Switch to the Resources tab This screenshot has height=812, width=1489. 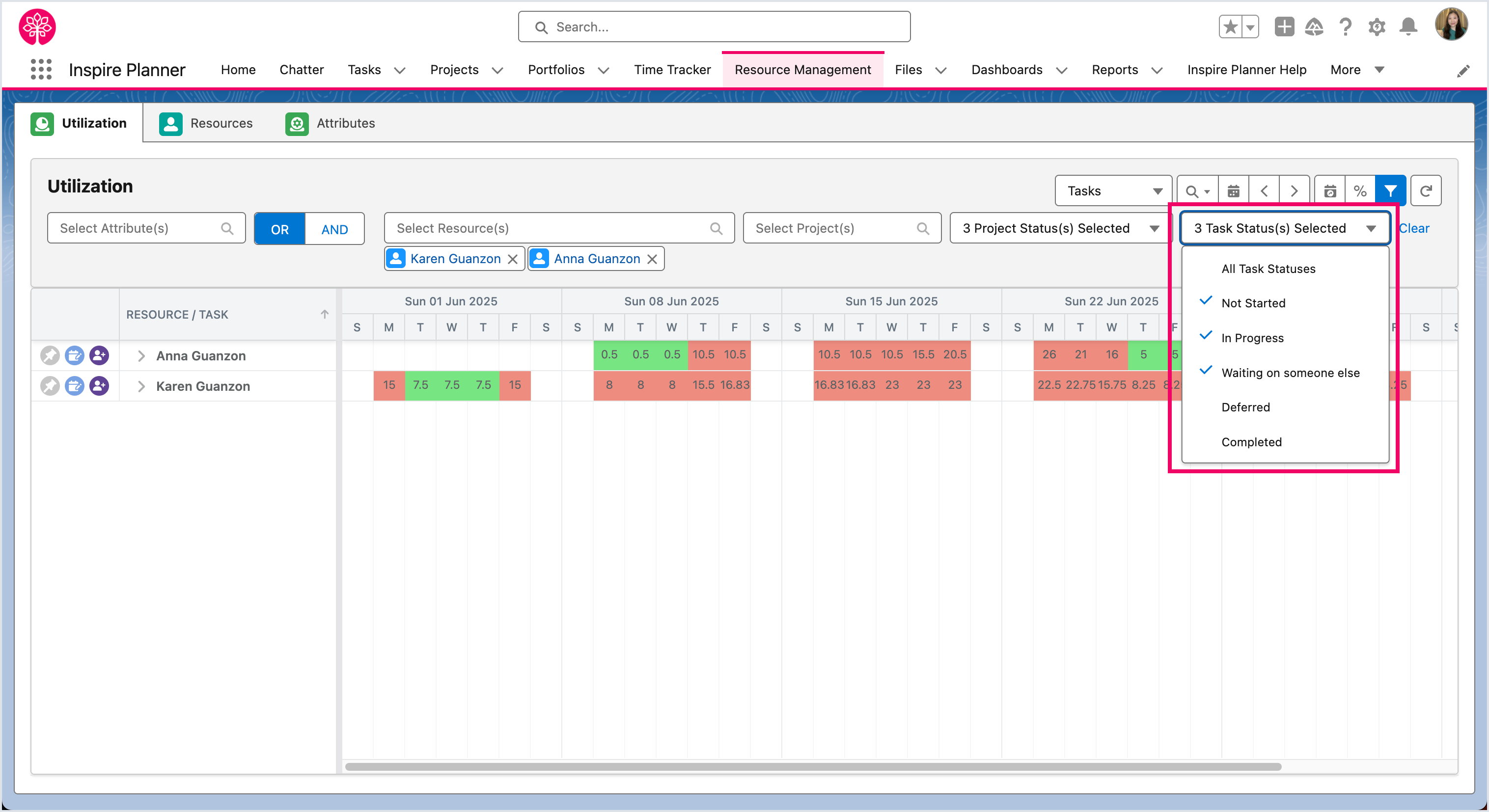[x=206, y=123]
